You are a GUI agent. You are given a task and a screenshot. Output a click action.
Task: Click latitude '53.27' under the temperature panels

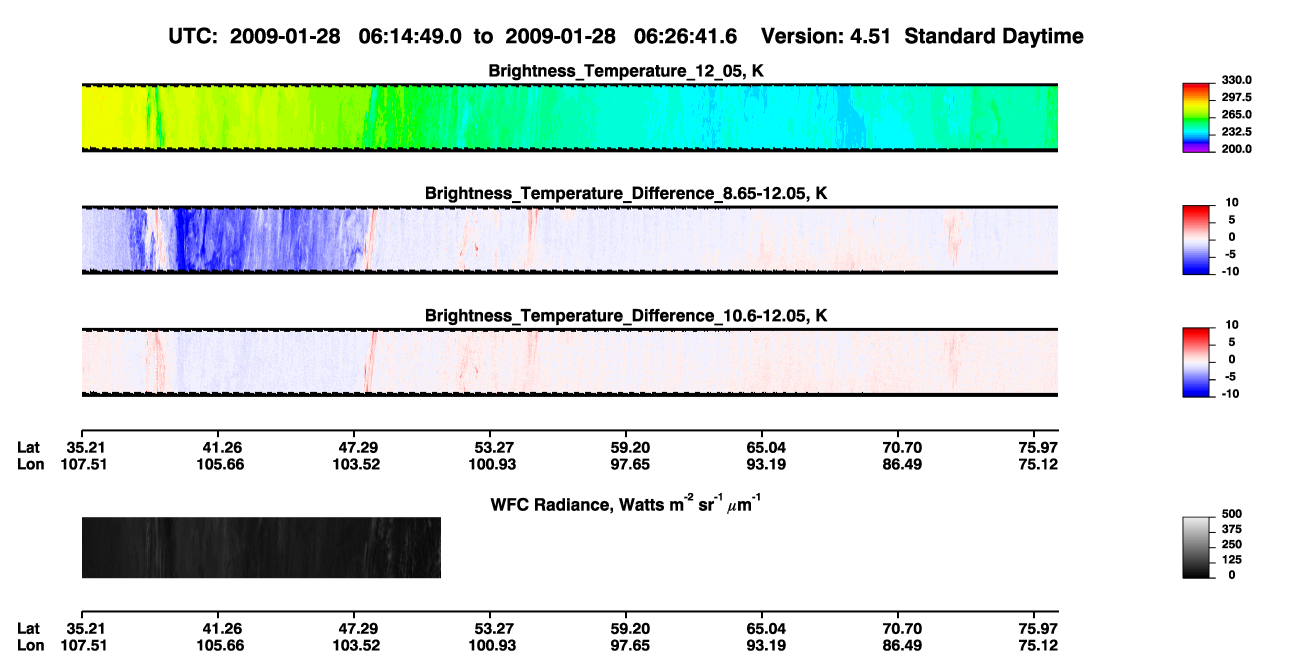click(x=489, y=448)
